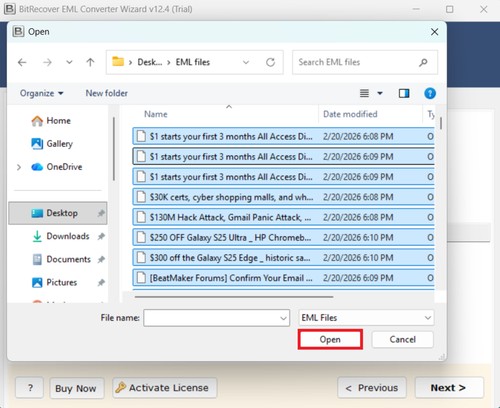Click file icon of '$250 OFF Galaxy' row
Image resolution: width=500 pixels, height=408 pixels.
click(x=141, y=238)
